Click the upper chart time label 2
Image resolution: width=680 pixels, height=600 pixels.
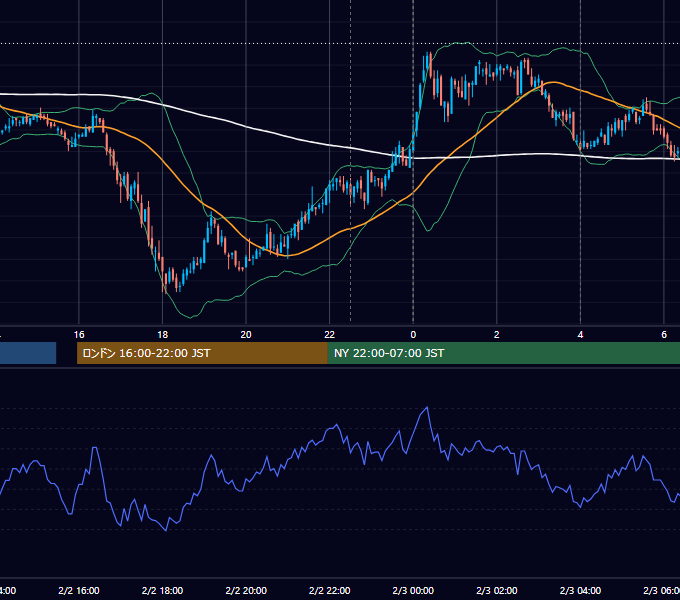coord(497,335)
